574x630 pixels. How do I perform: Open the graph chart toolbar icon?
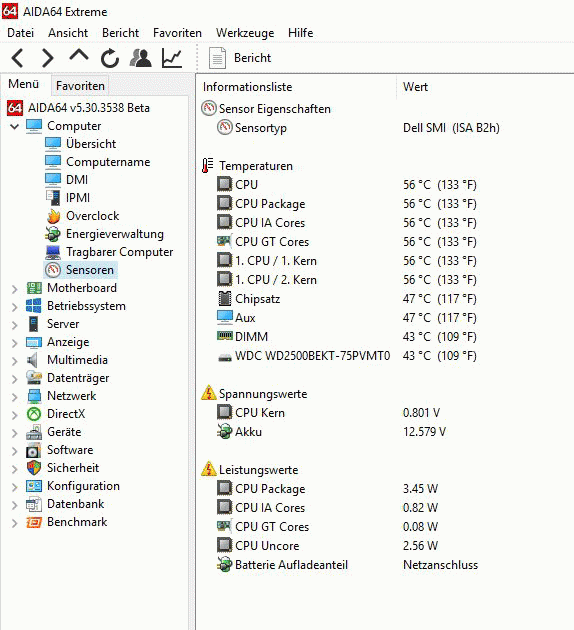coord(172,58)
